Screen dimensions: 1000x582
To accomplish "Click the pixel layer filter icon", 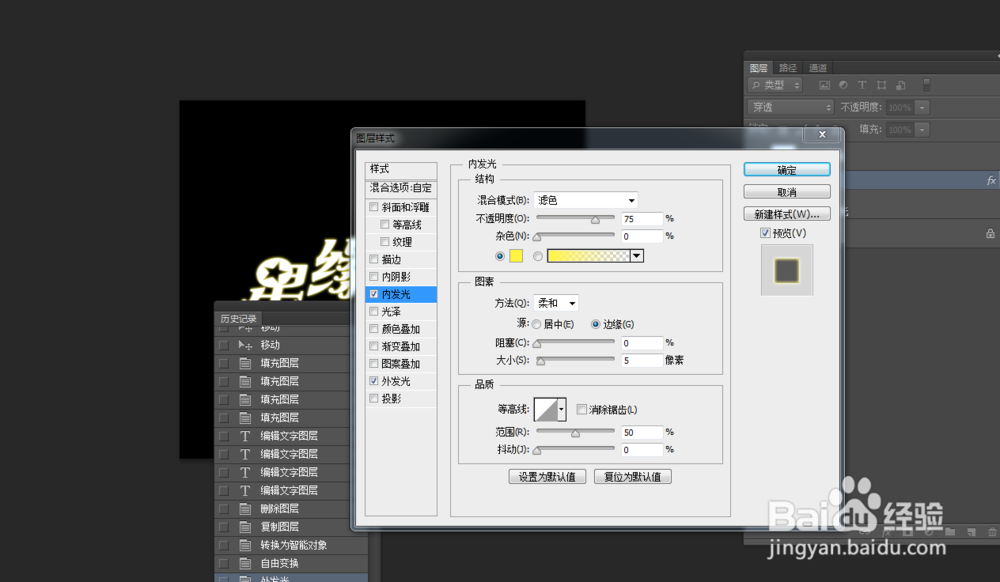I will (x=825, y=85).
